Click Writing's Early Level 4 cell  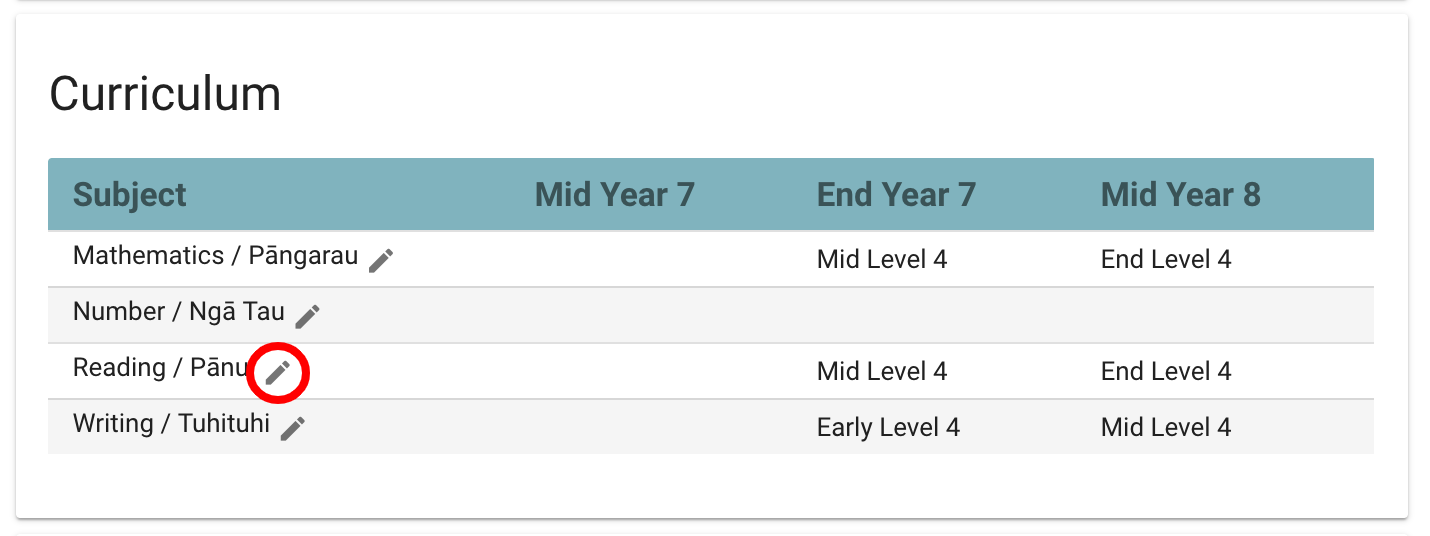(x=887, y=428)
